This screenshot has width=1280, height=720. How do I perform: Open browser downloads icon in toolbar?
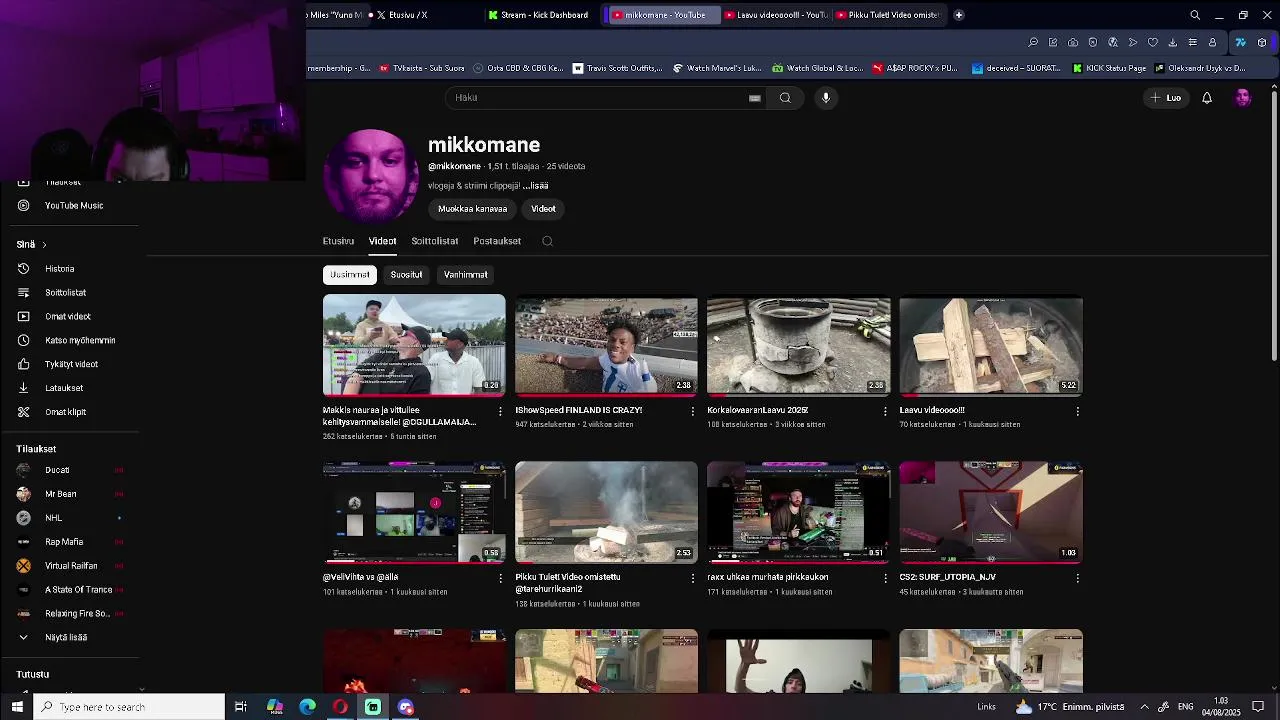coord(1172,42)
